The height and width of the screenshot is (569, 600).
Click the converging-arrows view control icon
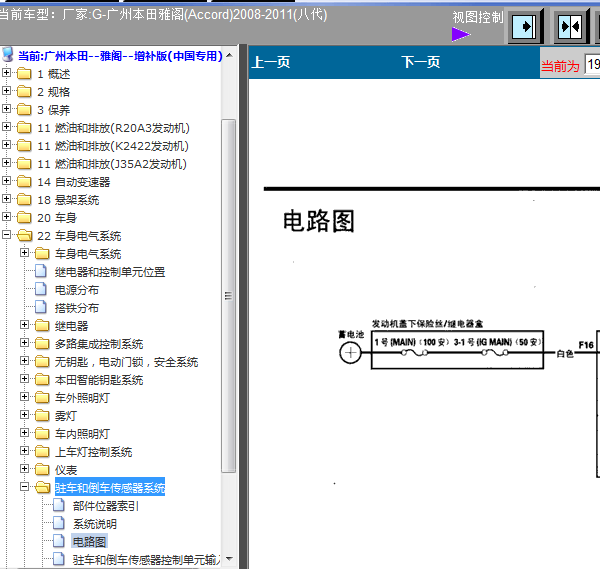(x=571, y=26)
